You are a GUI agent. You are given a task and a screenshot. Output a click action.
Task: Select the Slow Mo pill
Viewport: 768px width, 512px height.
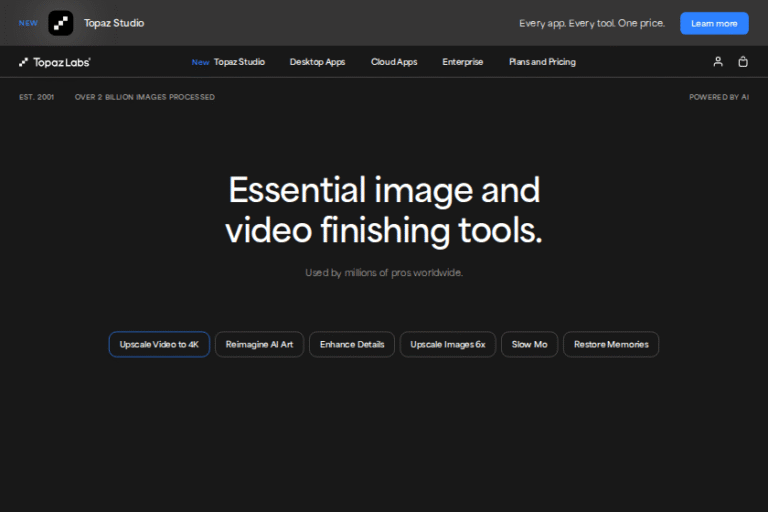529,344
